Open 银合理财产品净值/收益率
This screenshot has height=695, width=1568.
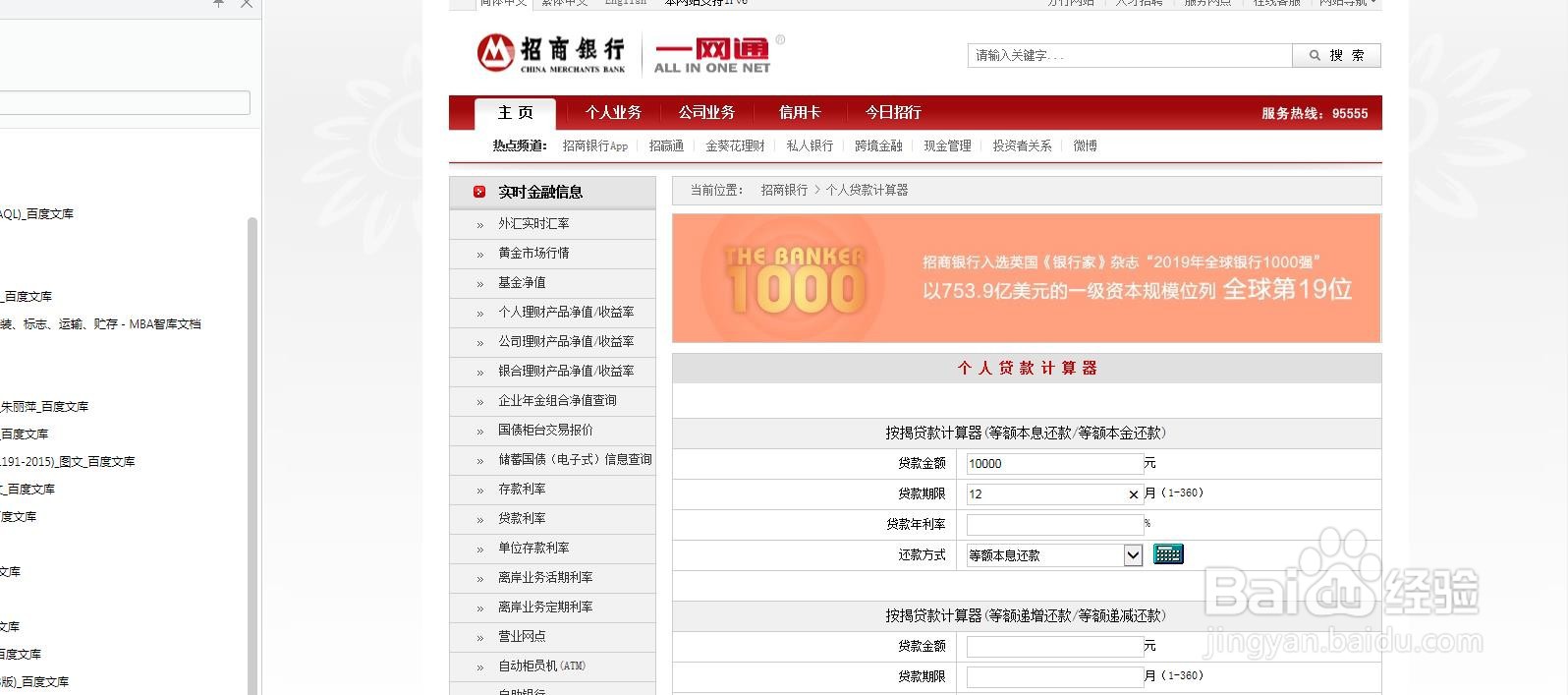point(566,372)
